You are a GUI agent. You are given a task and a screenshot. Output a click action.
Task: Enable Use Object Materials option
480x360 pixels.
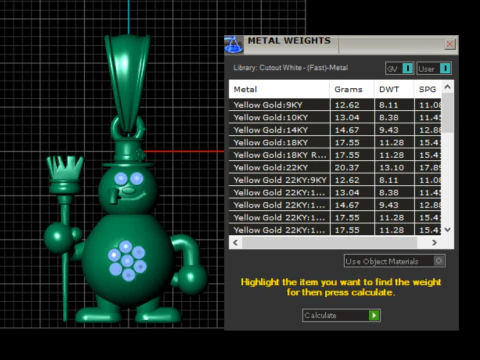tap(395, 261)
